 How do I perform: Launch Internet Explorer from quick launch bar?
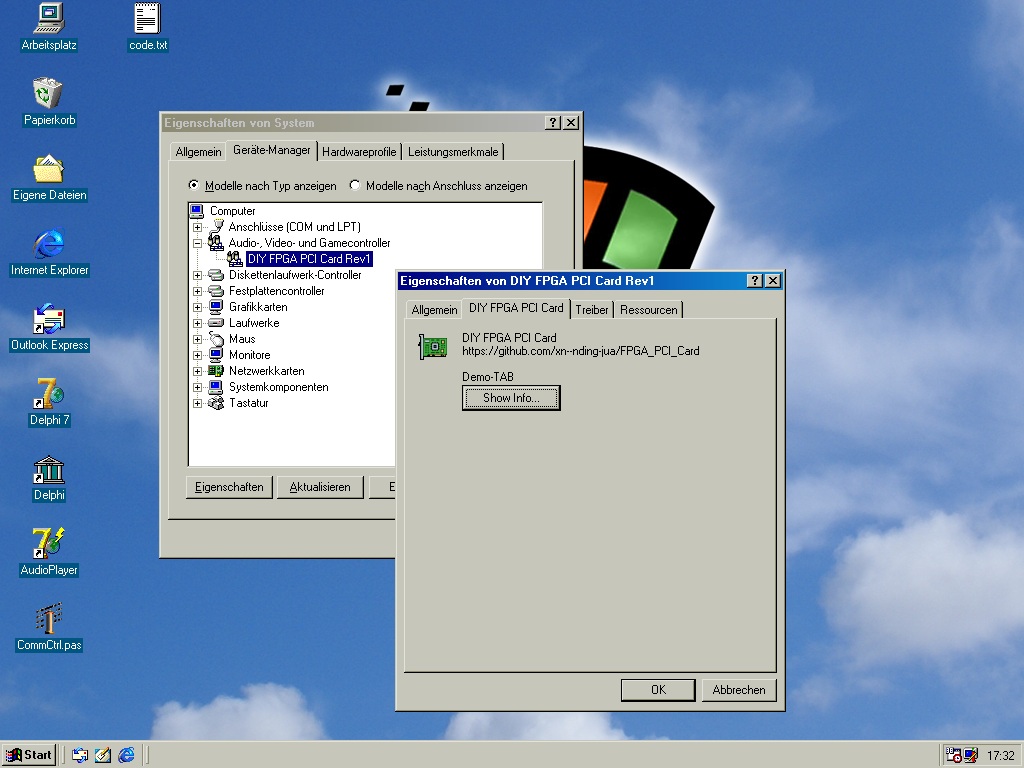[127, 755]
